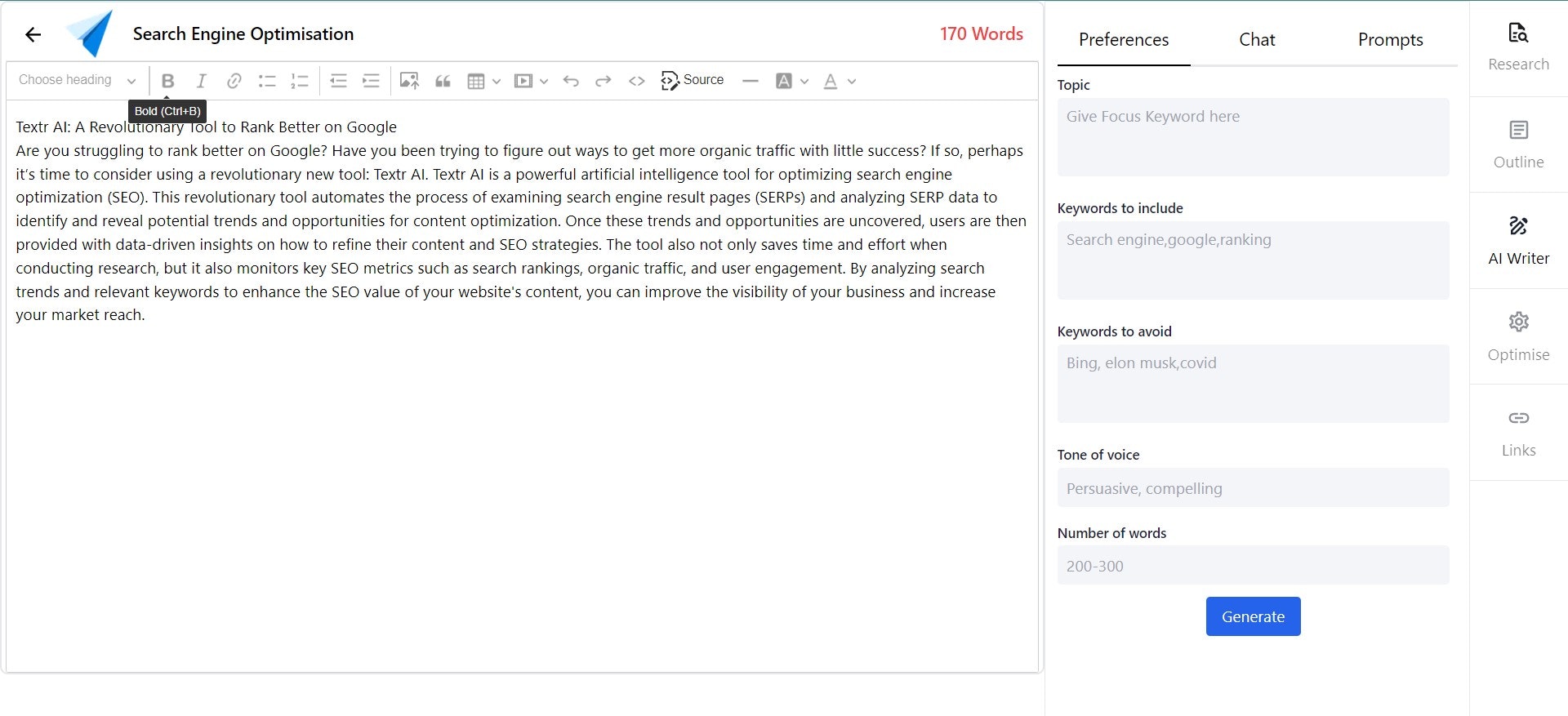Expand the table options arrow
This screenshot has width=1568, height=716.
tap(496, 81)
